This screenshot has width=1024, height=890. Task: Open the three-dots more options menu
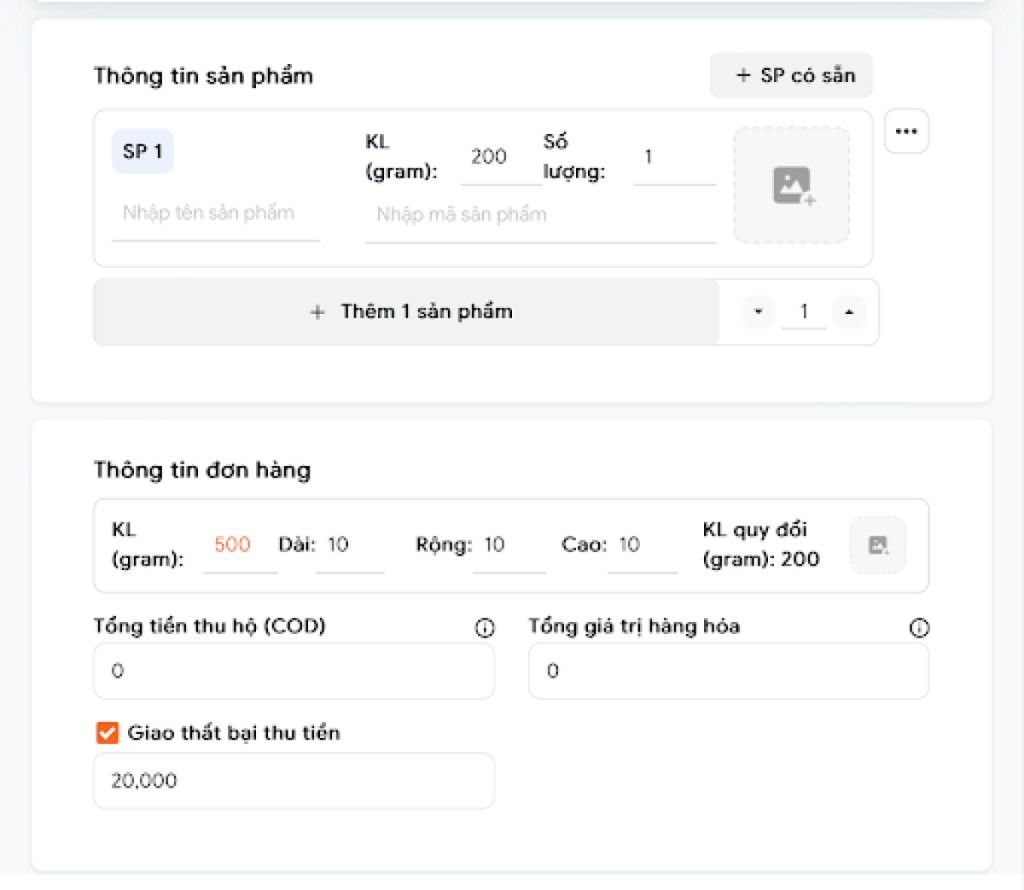(906, 131)
